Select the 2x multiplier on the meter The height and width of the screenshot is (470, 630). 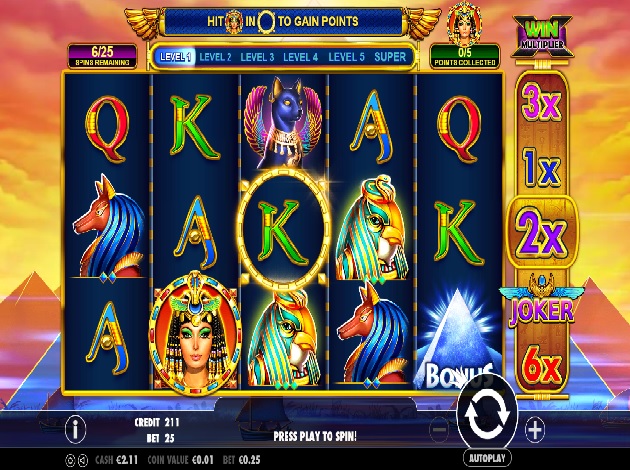click(542, 233)
